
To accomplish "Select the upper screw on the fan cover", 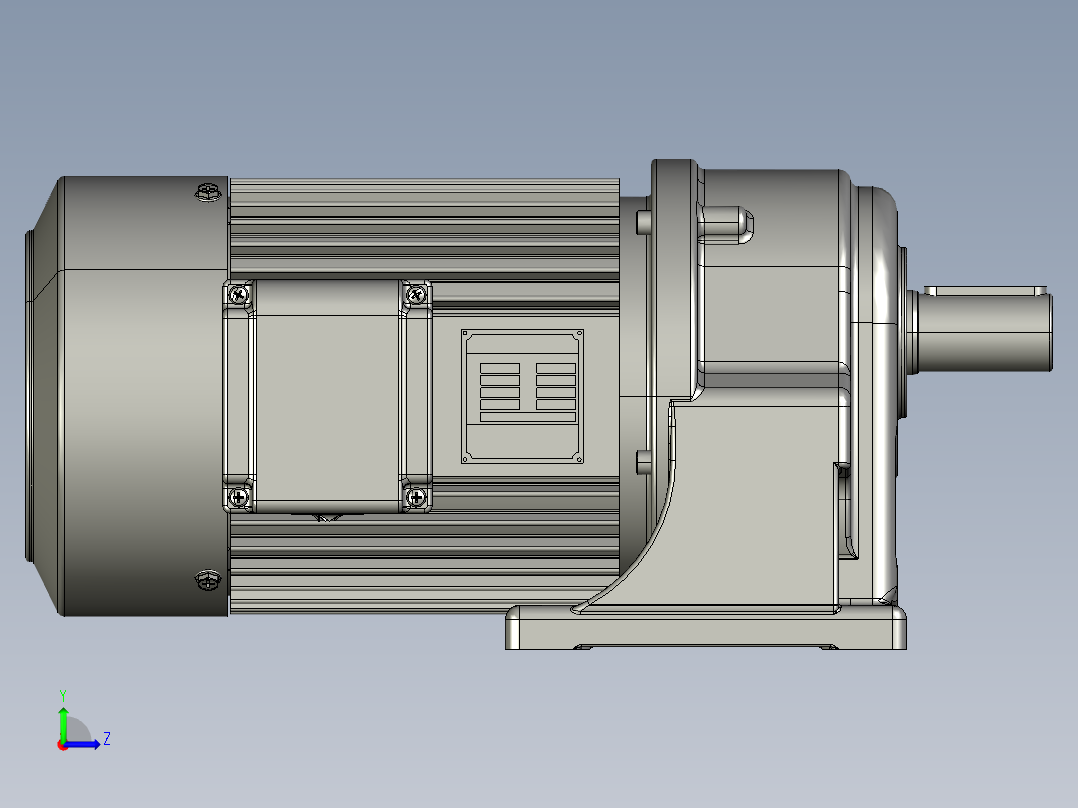I will [208, 192].
